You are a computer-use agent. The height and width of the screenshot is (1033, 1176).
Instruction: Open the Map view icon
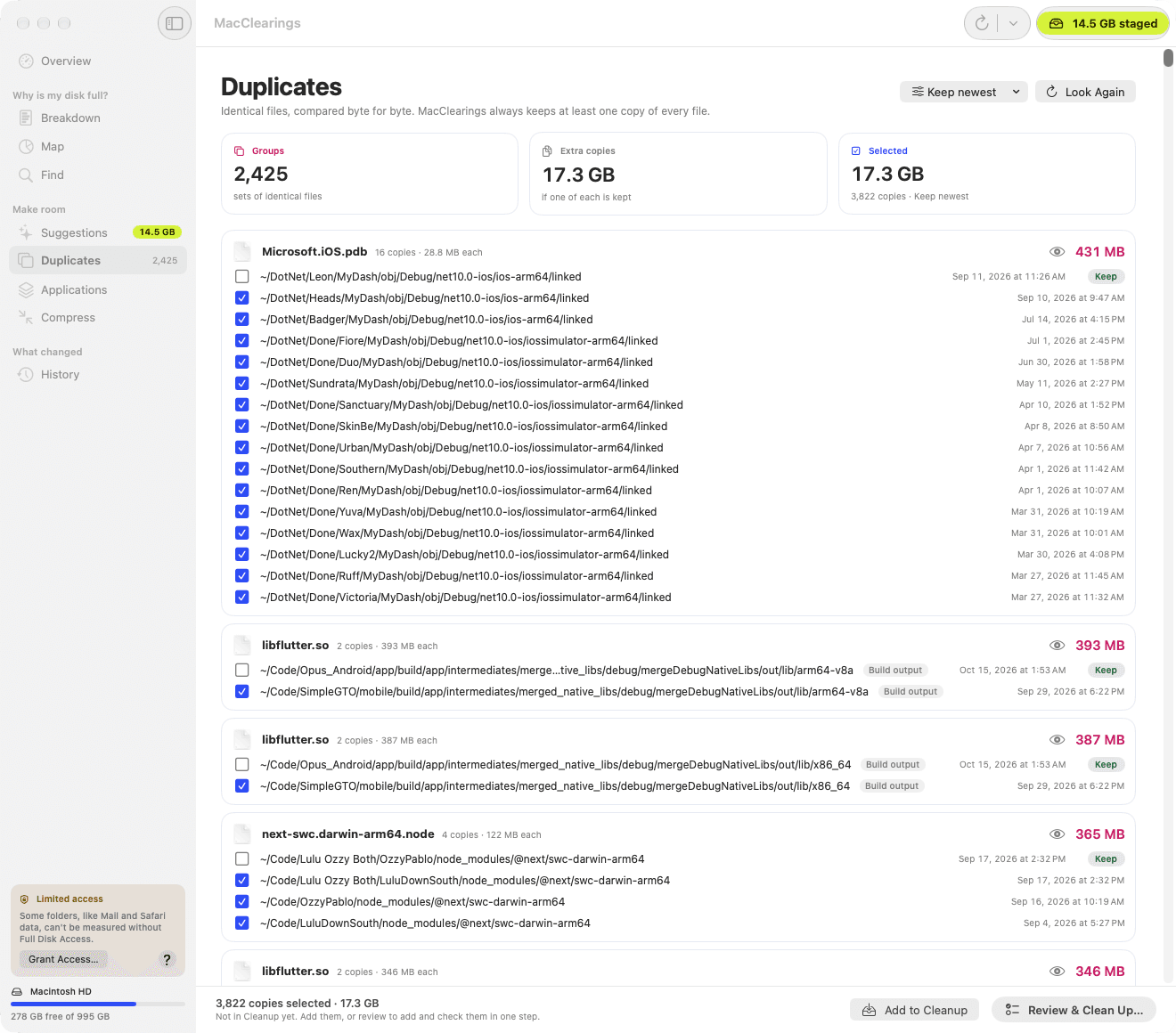pyautogui.click(x=27, y=147)
